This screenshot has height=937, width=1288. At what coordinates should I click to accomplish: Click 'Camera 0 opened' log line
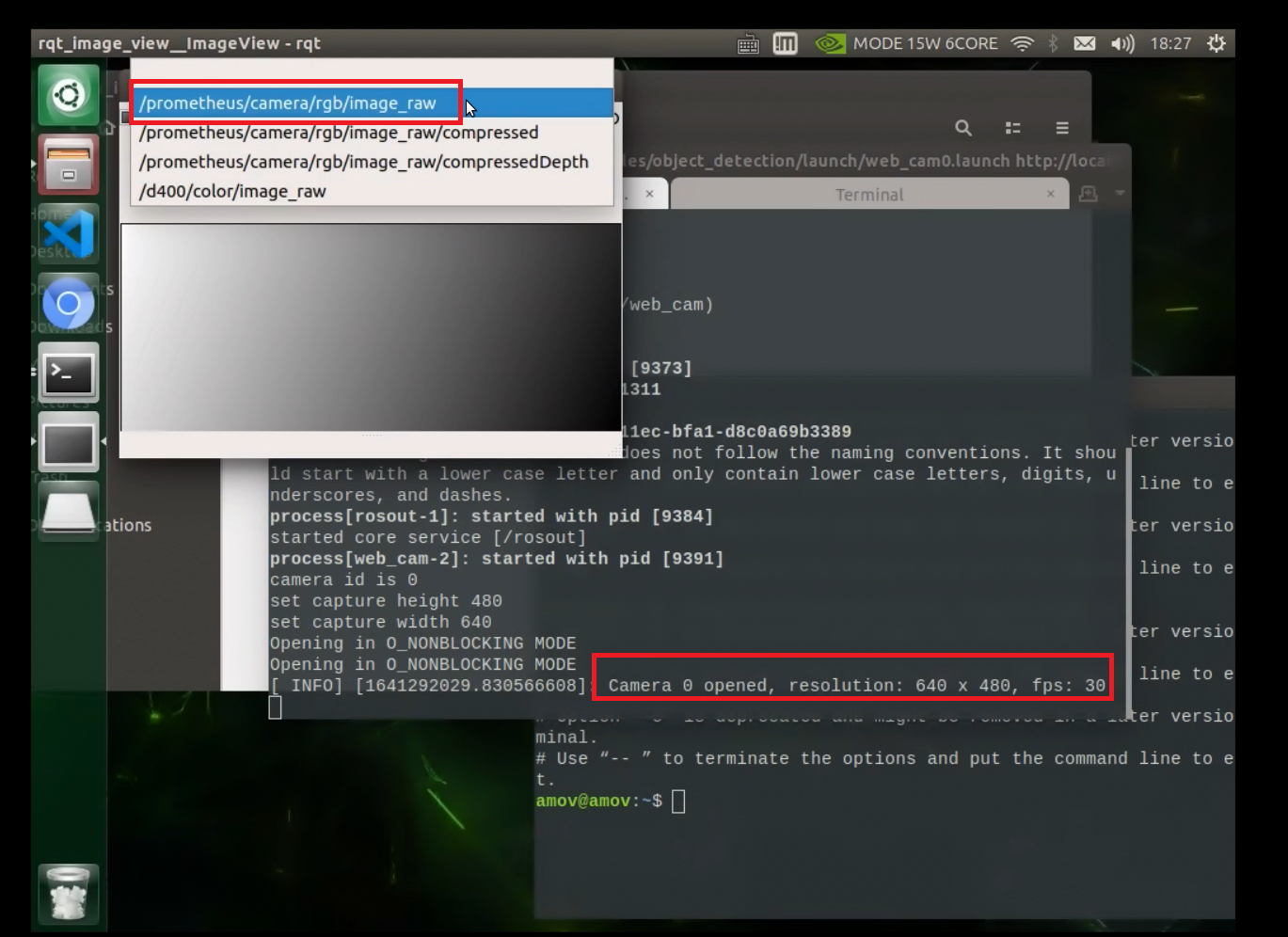click(857, 686)
